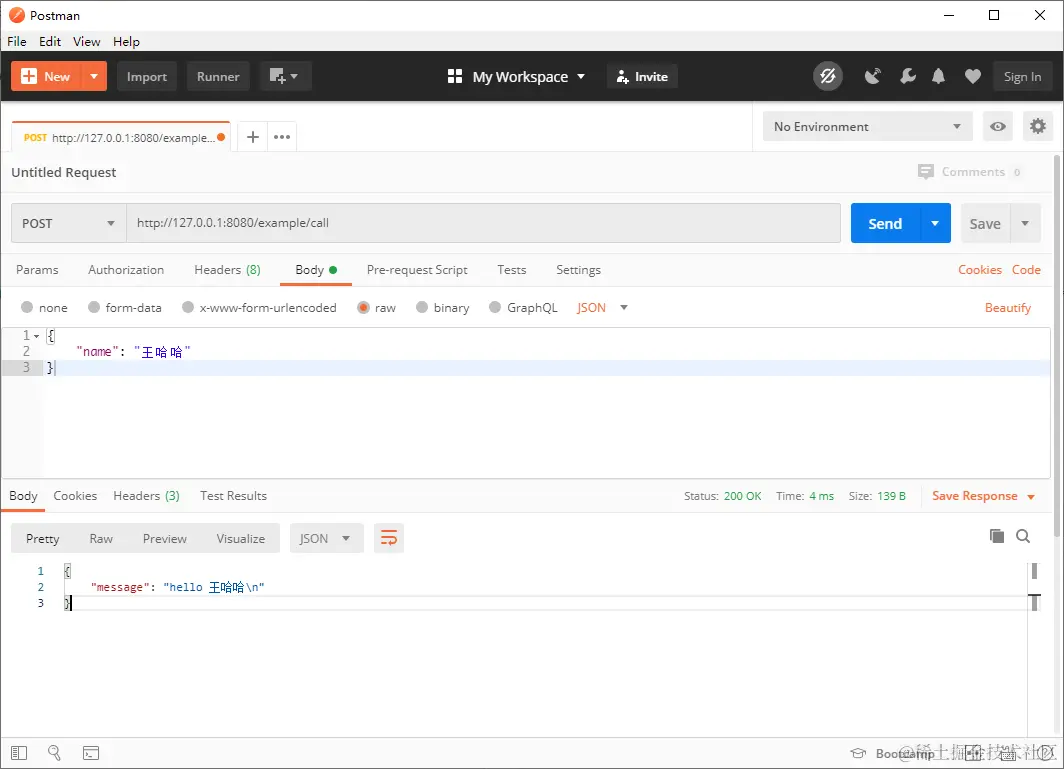This screenshot has width=1064, height=769.
Task: Click the Import button
Action: pos(147,77)
